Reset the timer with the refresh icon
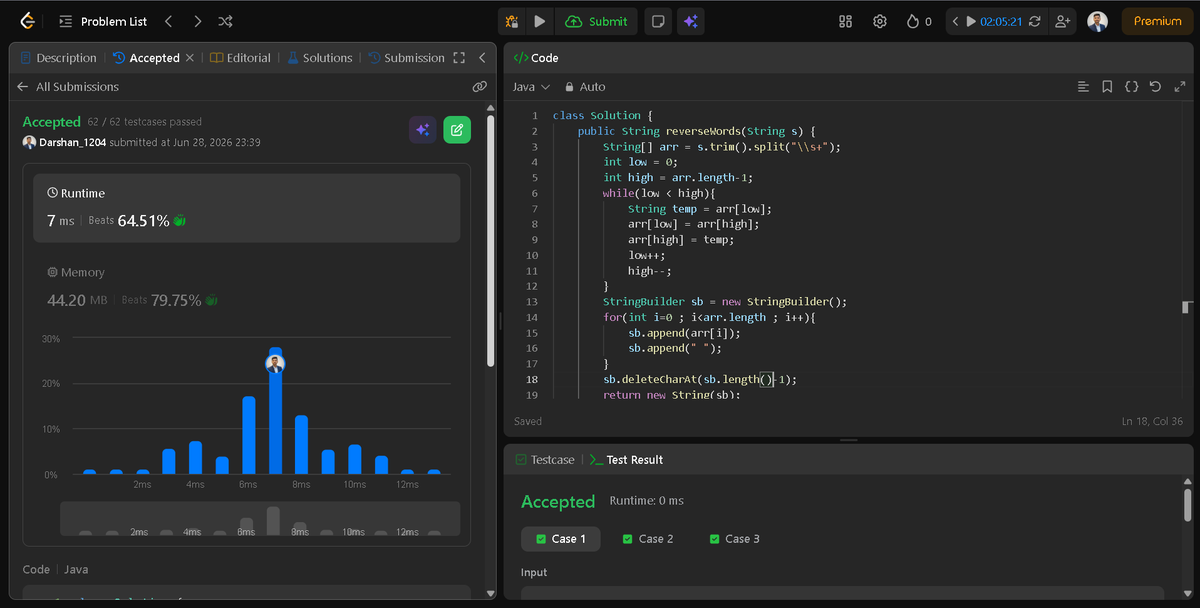 [1034, 21]
